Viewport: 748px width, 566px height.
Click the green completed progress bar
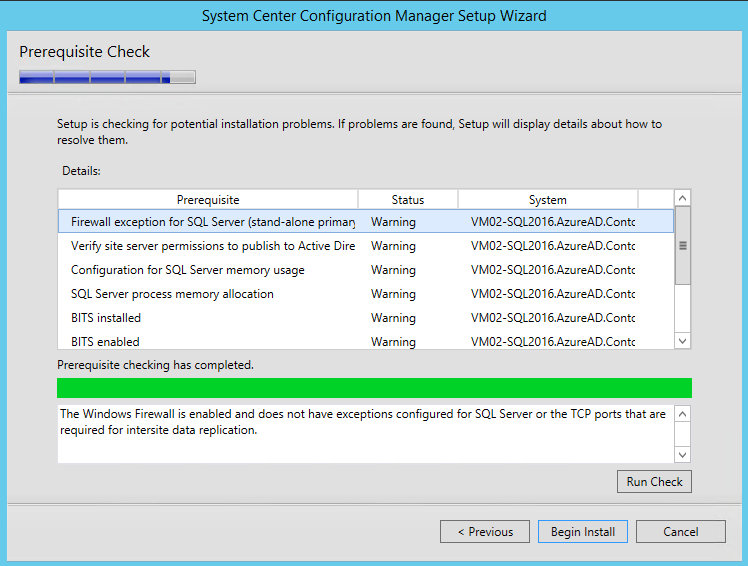coord(374,388)
